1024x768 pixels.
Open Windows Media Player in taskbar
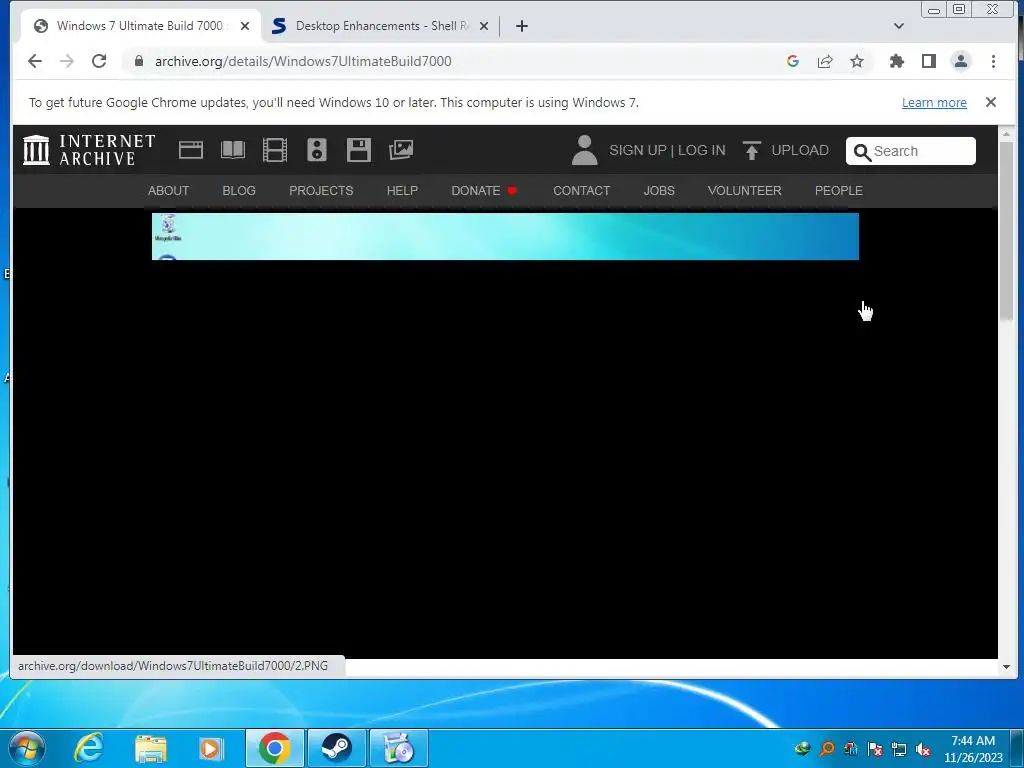point(210,748)
